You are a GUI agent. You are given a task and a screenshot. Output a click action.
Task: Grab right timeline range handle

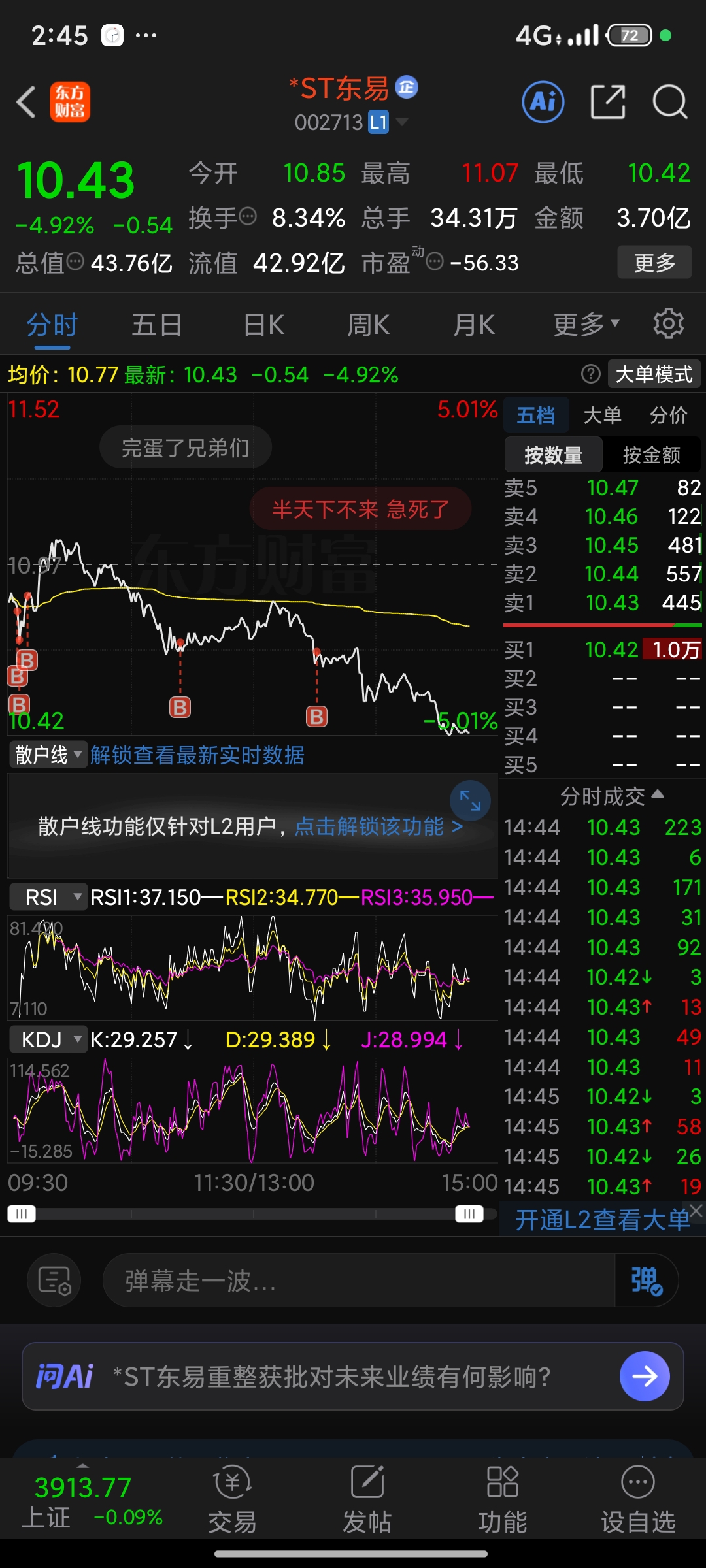[469, 1214]
